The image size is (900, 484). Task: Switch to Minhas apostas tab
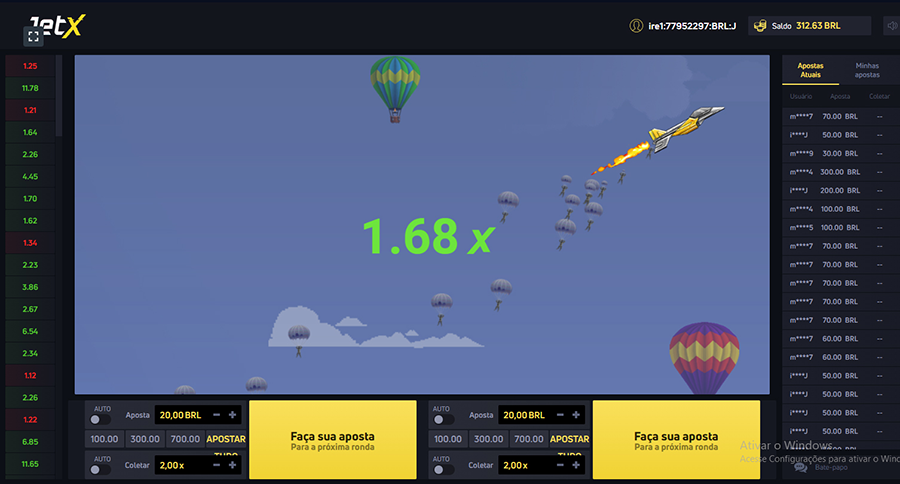pos(867,70)
